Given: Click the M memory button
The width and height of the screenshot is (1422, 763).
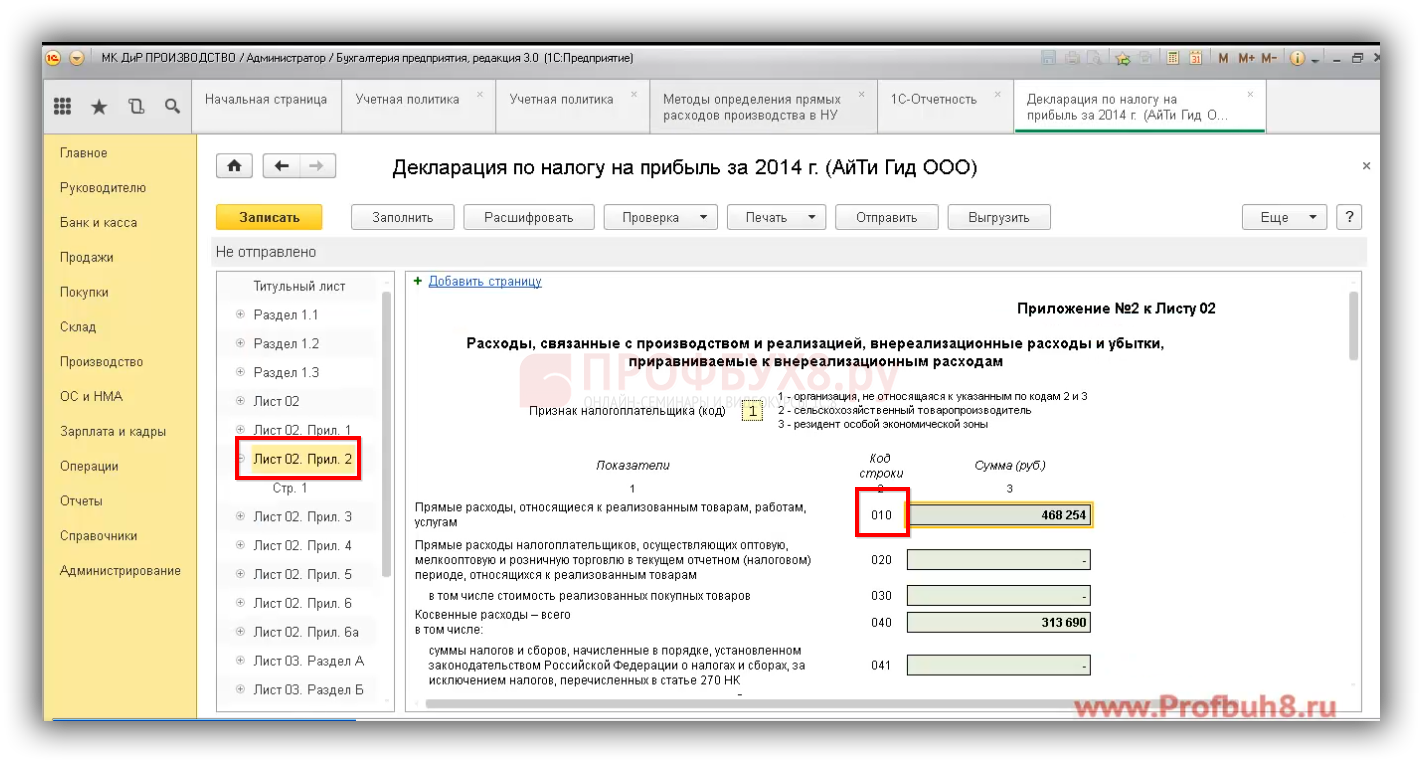Looking at the screenshot, I should pos(1224,58).
